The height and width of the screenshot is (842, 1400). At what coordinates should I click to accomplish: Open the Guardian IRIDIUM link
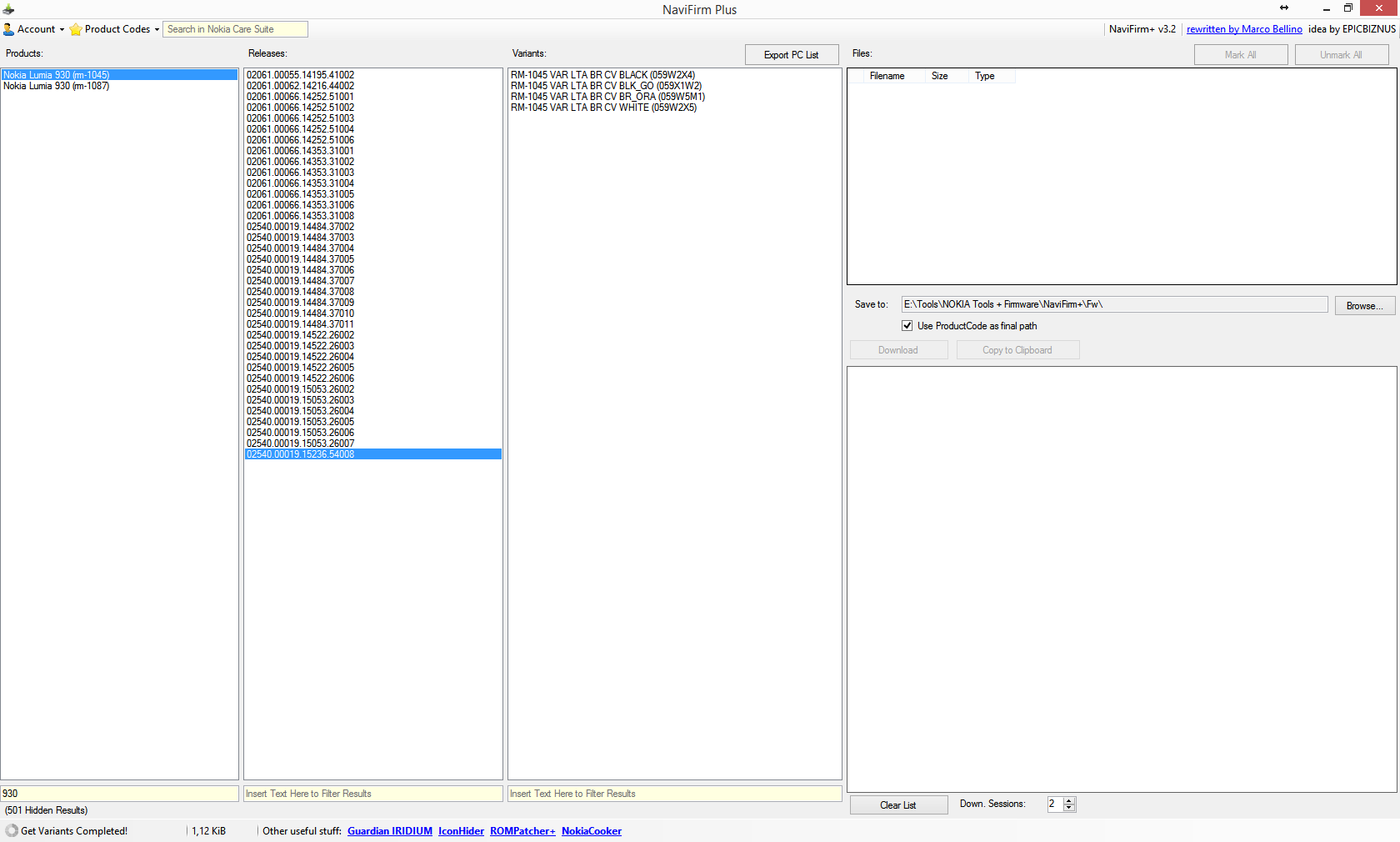(390, 831)
